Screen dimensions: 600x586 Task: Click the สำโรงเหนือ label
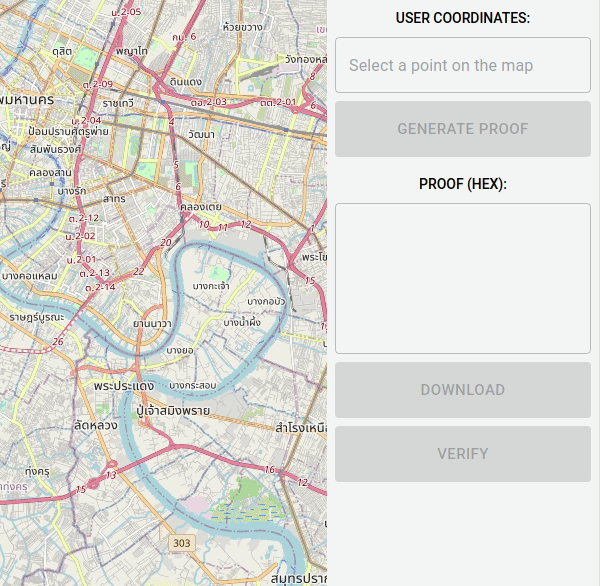(301, 427)
